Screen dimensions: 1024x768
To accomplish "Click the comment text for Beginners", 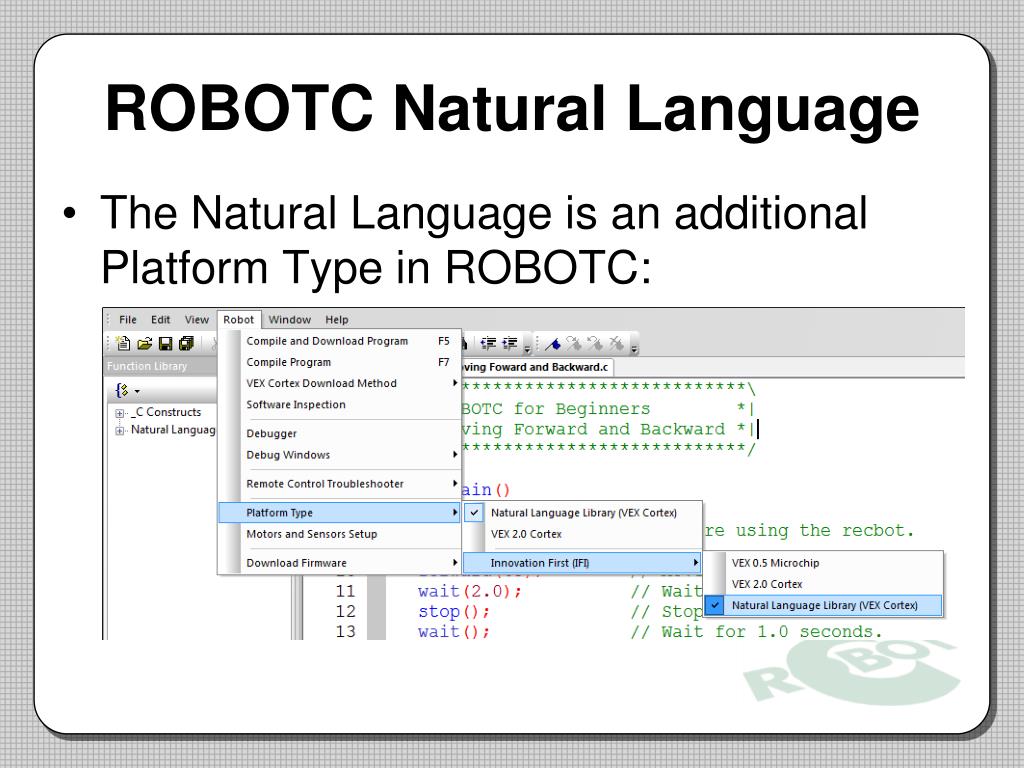I will click(582, 409).
